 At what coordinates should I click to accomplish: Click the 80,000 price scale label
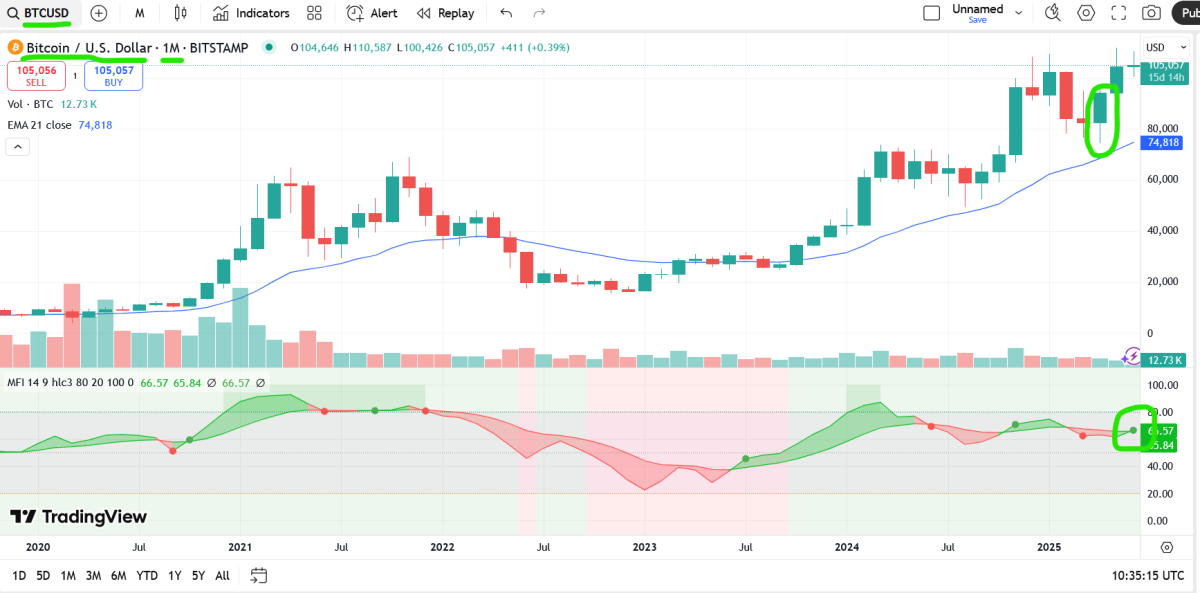(x=1165, y=128)
